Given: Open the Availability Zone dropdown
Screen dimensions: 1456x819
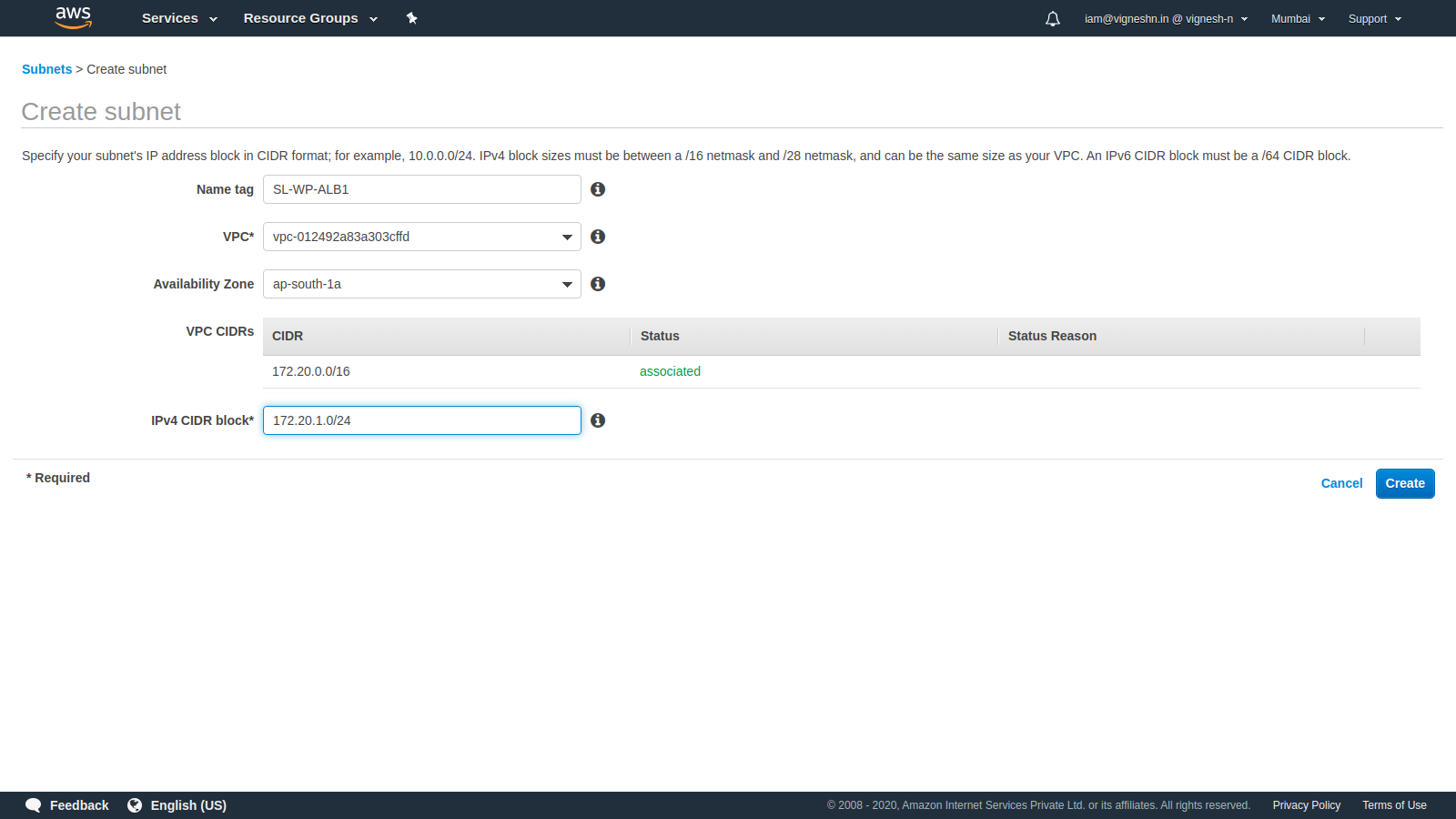Looking at the screenshot, I should (422, 284).
